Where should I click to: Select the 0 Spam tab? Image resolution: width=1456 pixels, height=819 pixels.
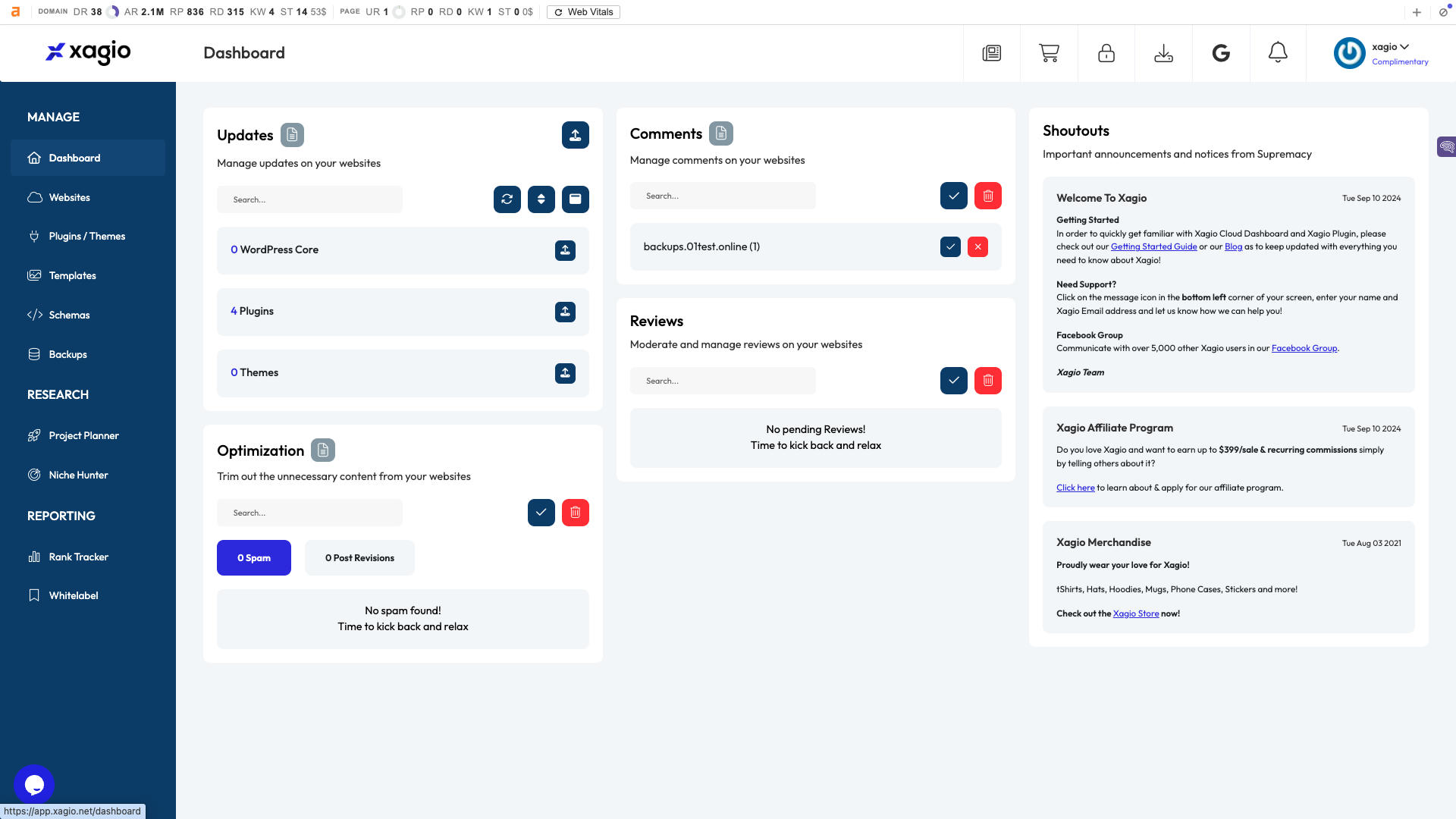254,558
